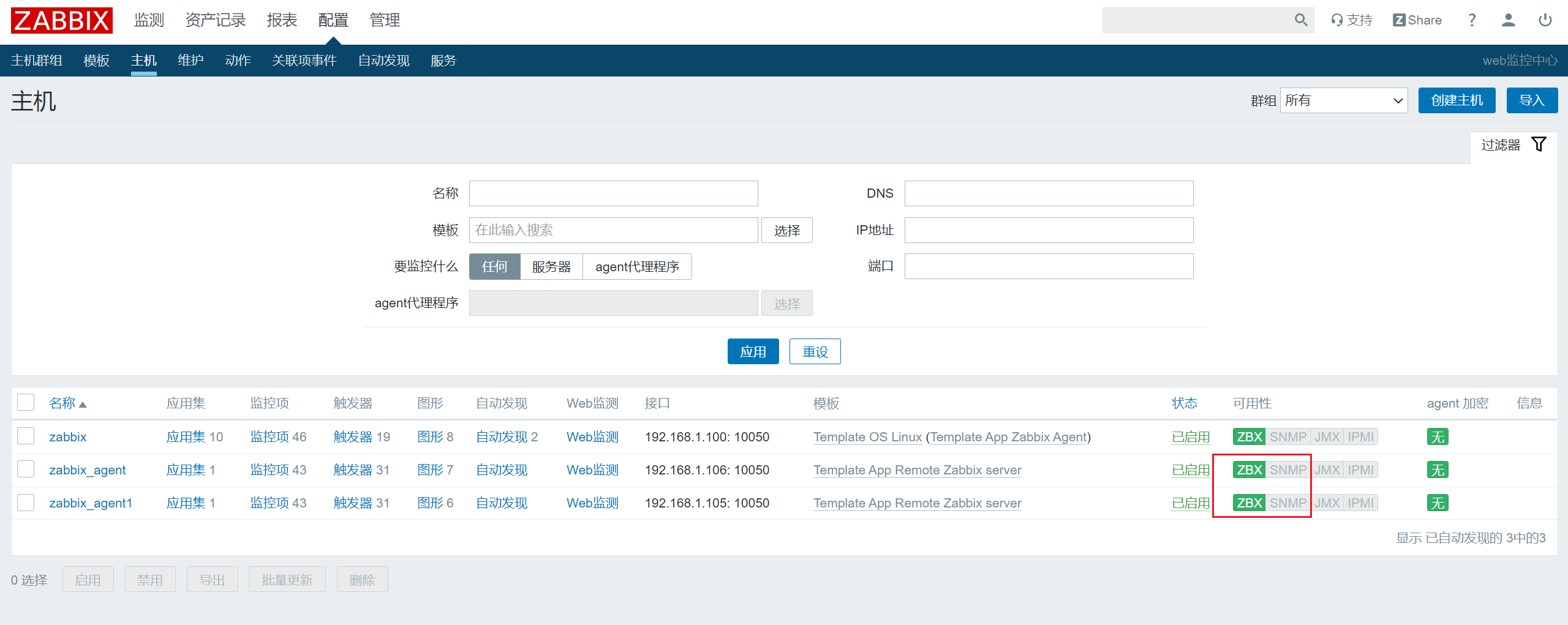Viewport: 1568px width, 625px height.
Task: Select 服务器 monitoring option
Action: pos(551,267)
